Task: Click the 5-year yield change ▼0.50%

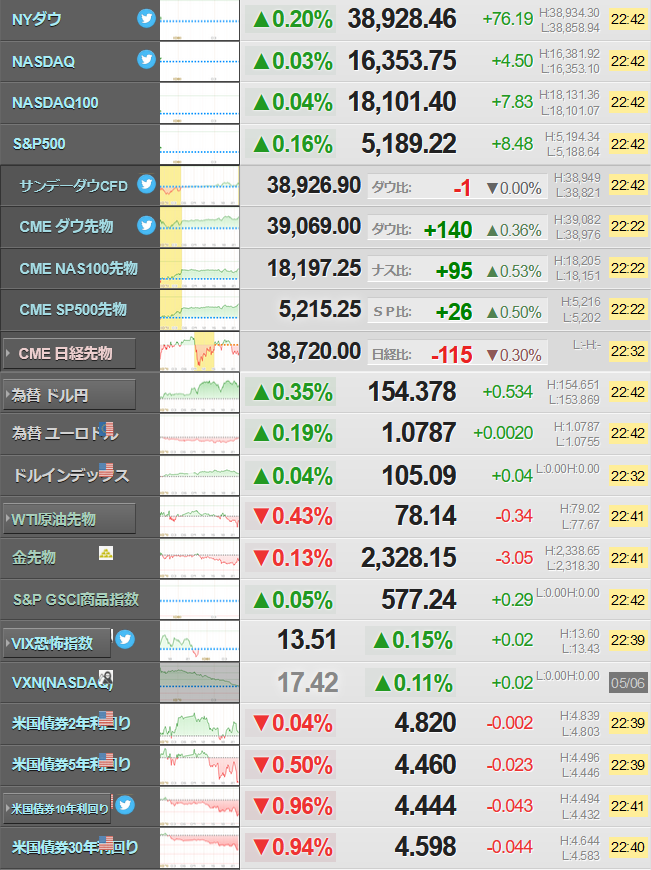Action: [292, 765]
